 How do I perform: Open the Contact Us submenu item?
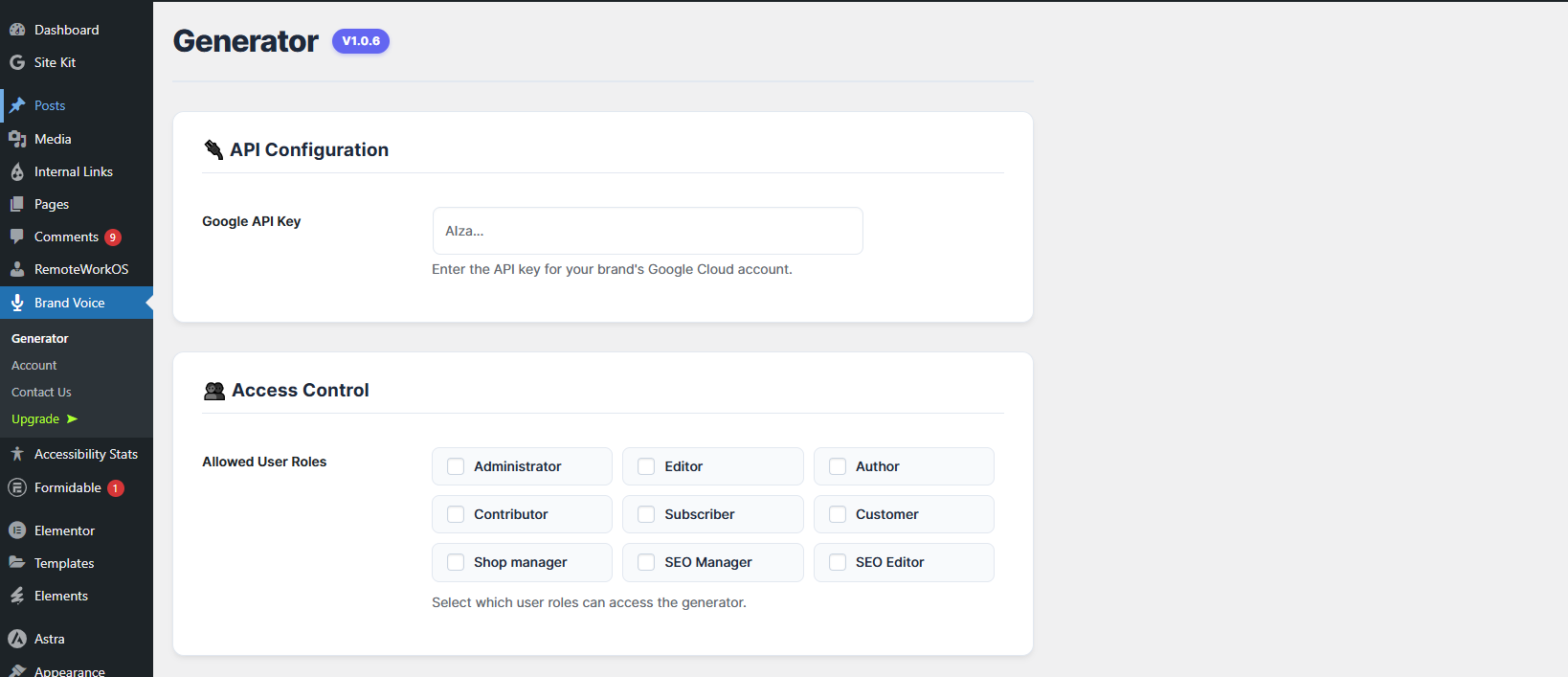[41, 393]
